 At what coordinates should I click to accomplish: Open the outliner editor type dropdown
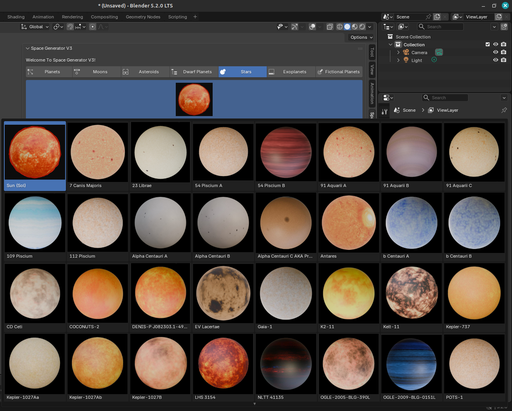(388, 27)
